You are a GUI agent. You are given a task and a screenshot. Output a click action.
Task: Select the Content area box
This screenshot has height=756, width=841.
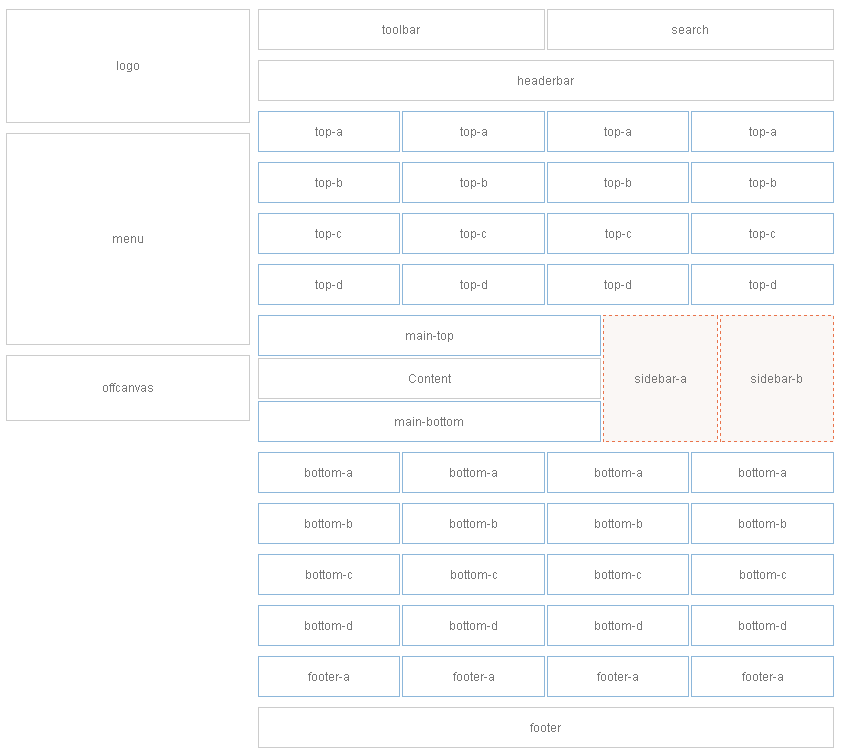click(x=429, y=379)
